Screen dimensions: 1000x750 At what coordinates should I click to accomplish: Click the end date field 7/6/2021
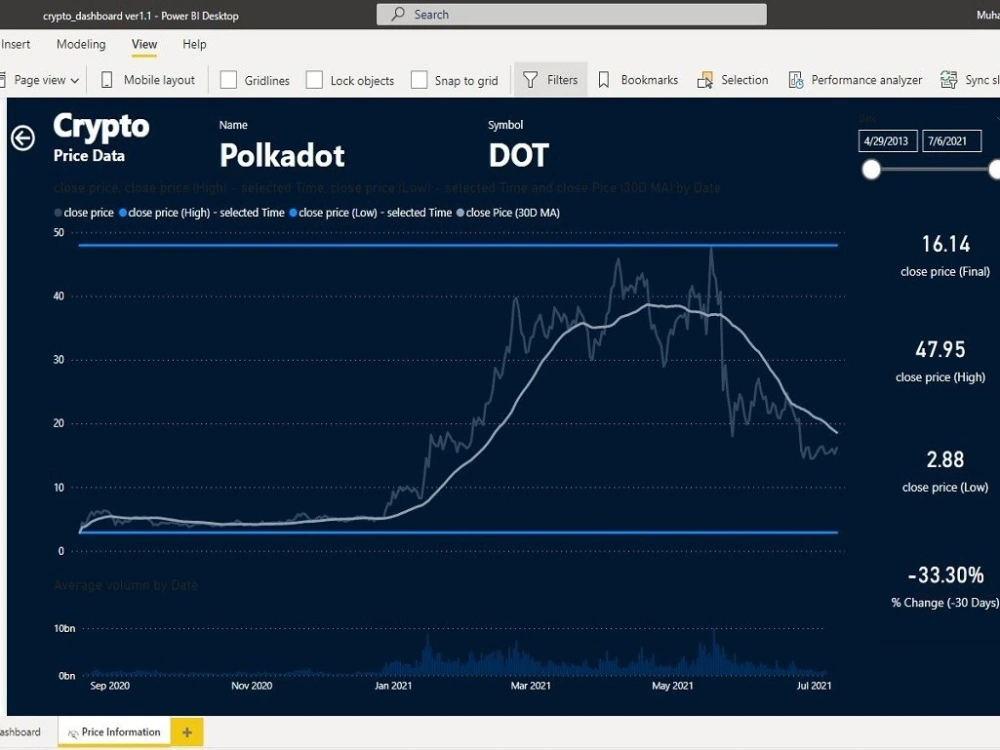click(952, 141)
